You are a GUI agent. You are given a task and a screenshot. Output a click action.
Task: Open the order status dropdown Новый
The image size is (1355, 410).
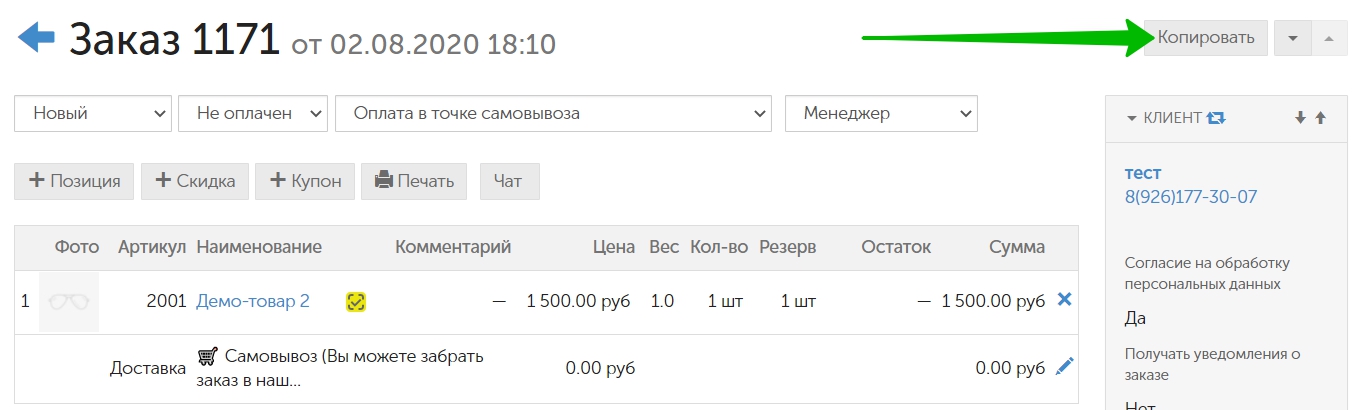click(93, 113)
